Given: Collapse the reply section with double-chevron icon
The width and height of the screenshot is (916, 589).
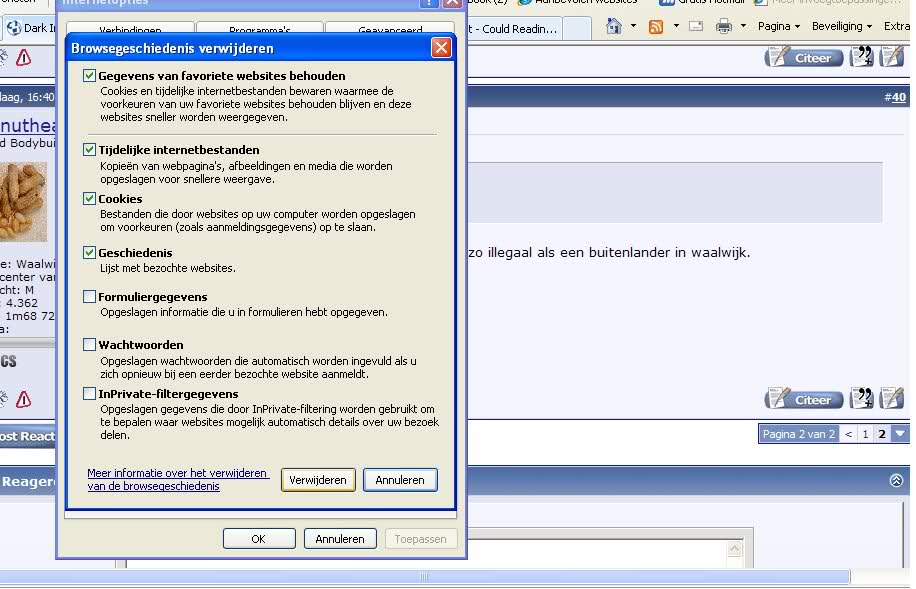Looking at the screenshot, I should click(896, 480).
